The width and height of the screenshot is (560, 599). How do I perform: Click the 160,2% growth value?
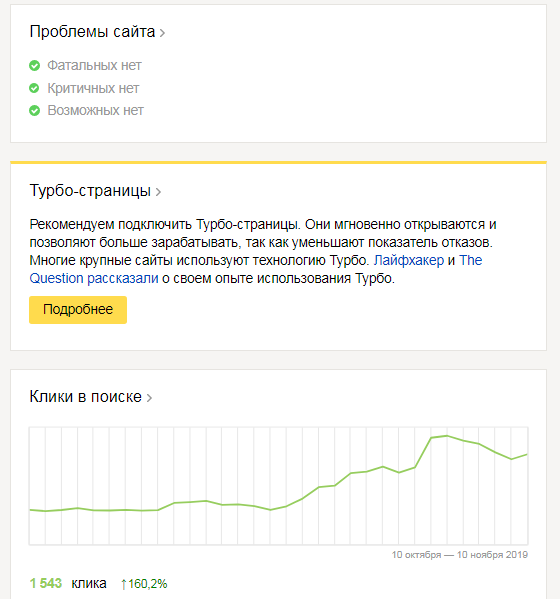pos(147,584)
